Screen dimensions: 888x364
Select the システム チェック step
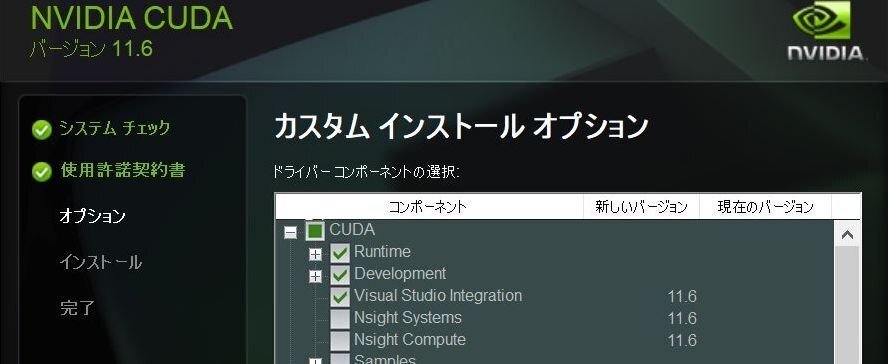(x=114, y=129)
